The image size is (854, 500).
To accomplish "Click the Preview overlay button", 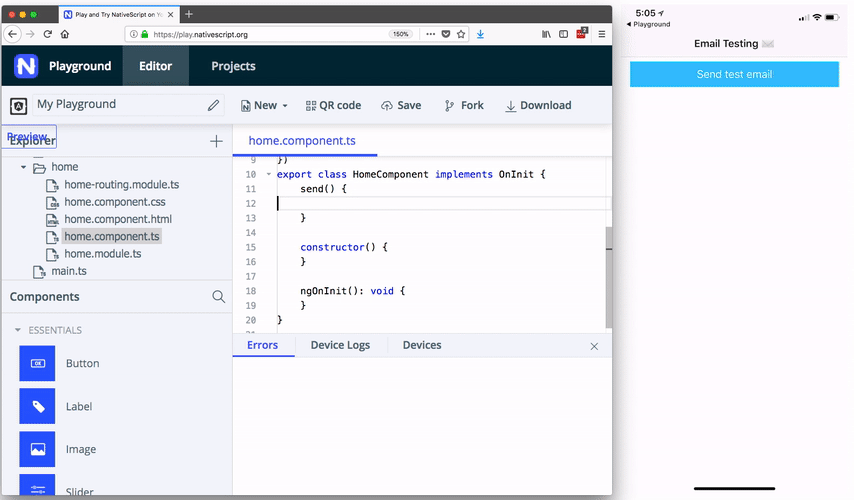I will point(30,137).
